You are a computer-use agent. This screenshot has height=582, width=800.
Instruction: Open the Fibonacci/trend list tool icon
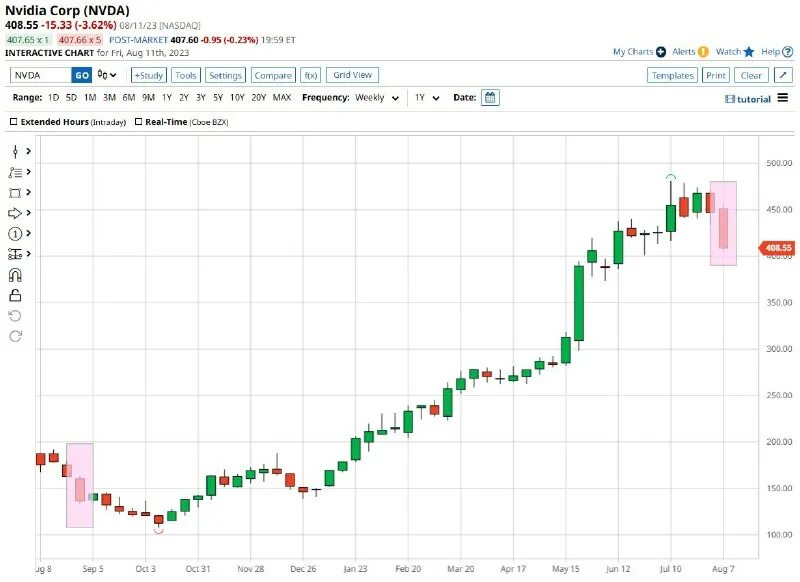tap(15, 172)
